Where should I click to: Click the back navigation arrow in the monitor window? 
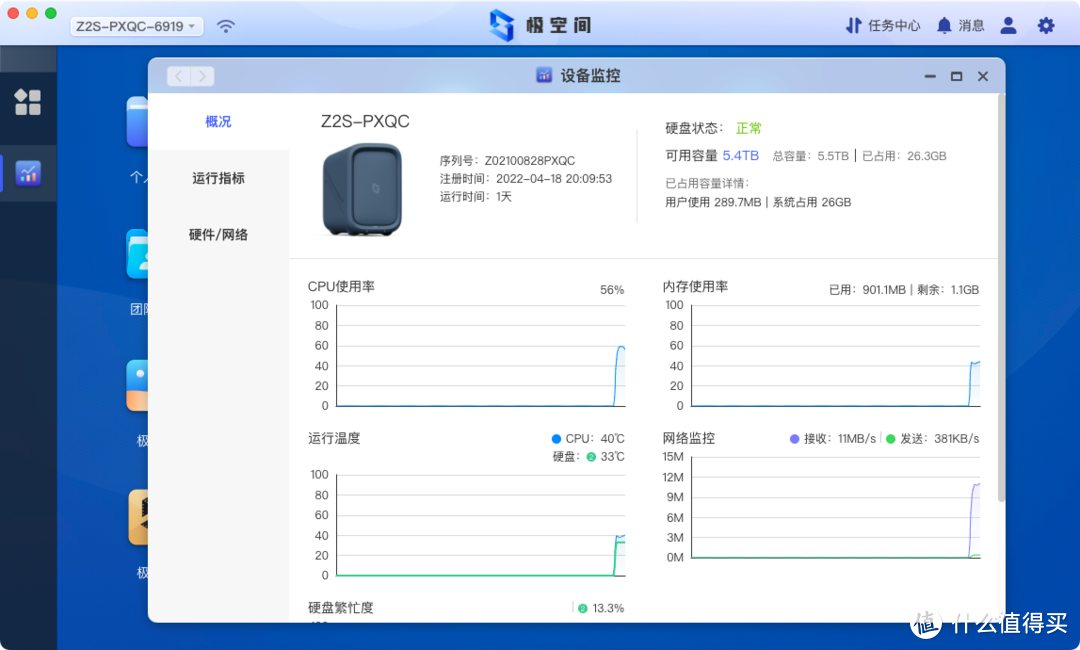pyautogui.click(x=178, y=75)
